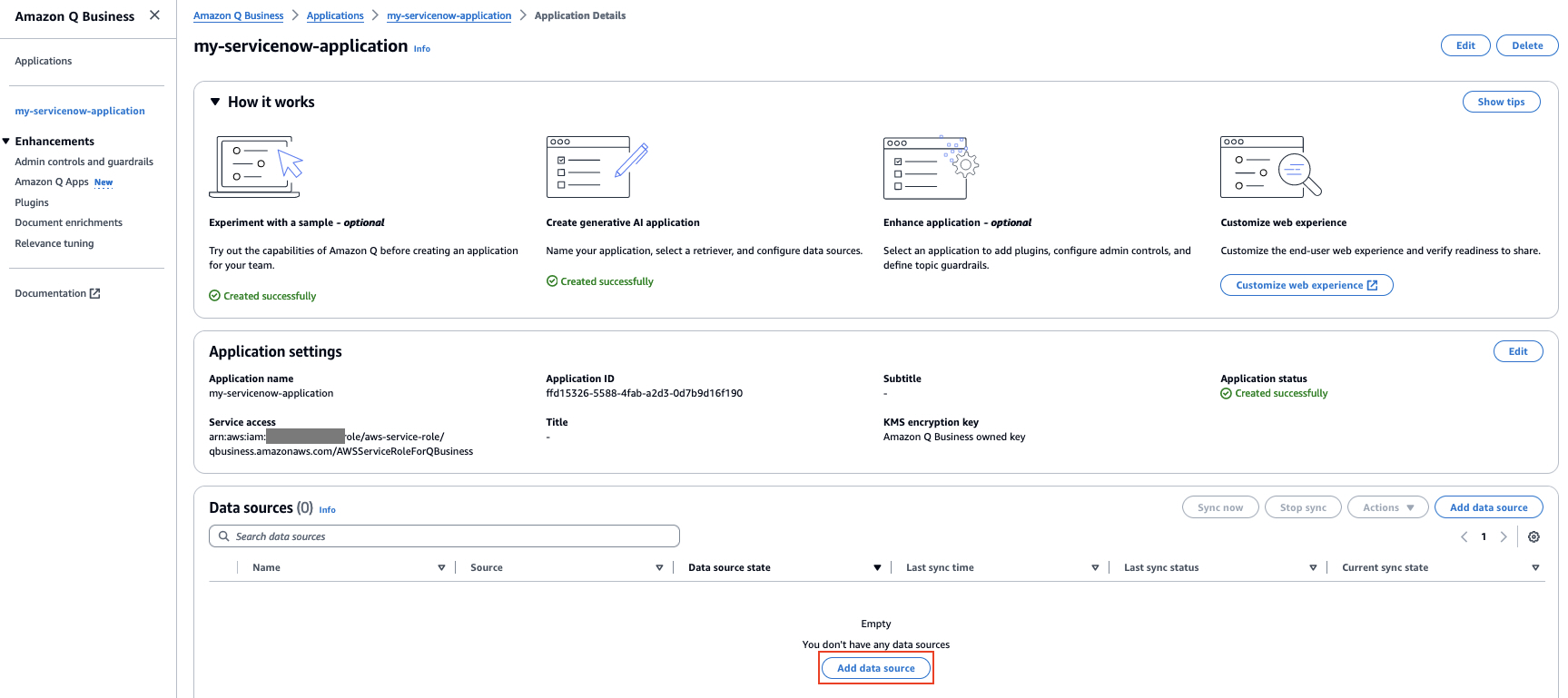This screenshot has width=1568, height=698.
Task: Delete the application with the Delete button
Action: point(1527,45)
